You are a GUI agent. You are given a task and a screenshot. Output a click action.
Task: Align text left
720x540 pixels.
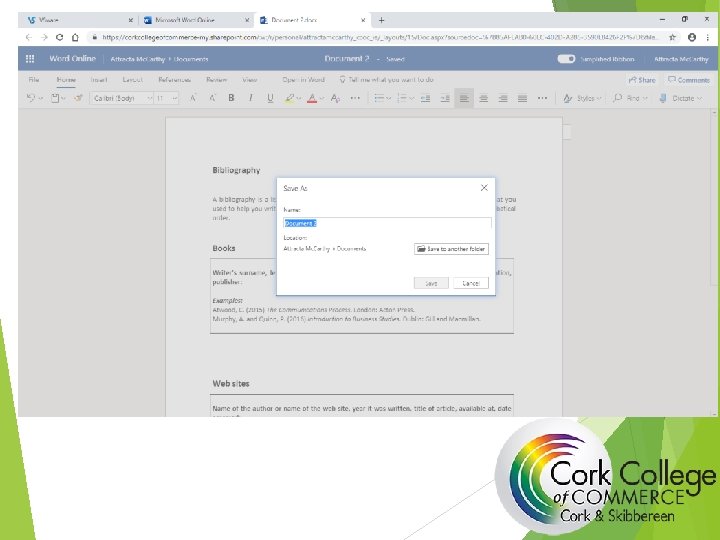[464, 98]
